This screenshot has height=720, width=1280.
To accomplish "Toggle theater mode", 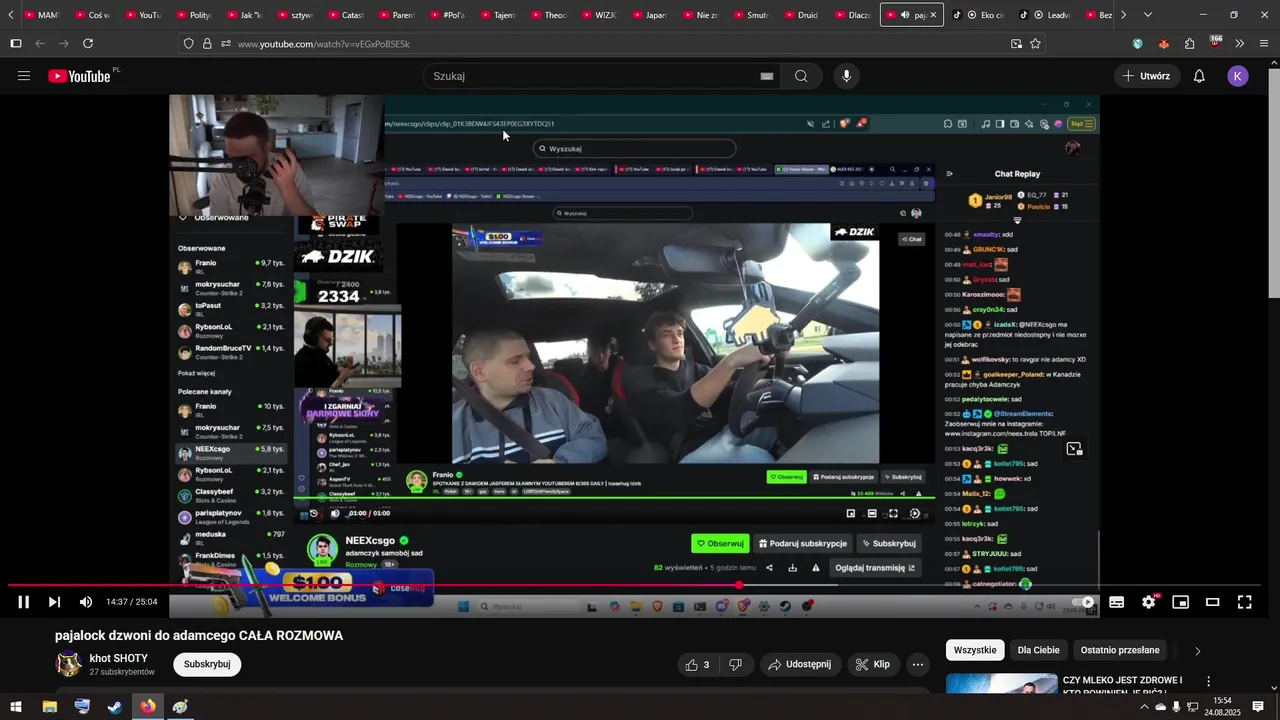I will [1213, 602].
